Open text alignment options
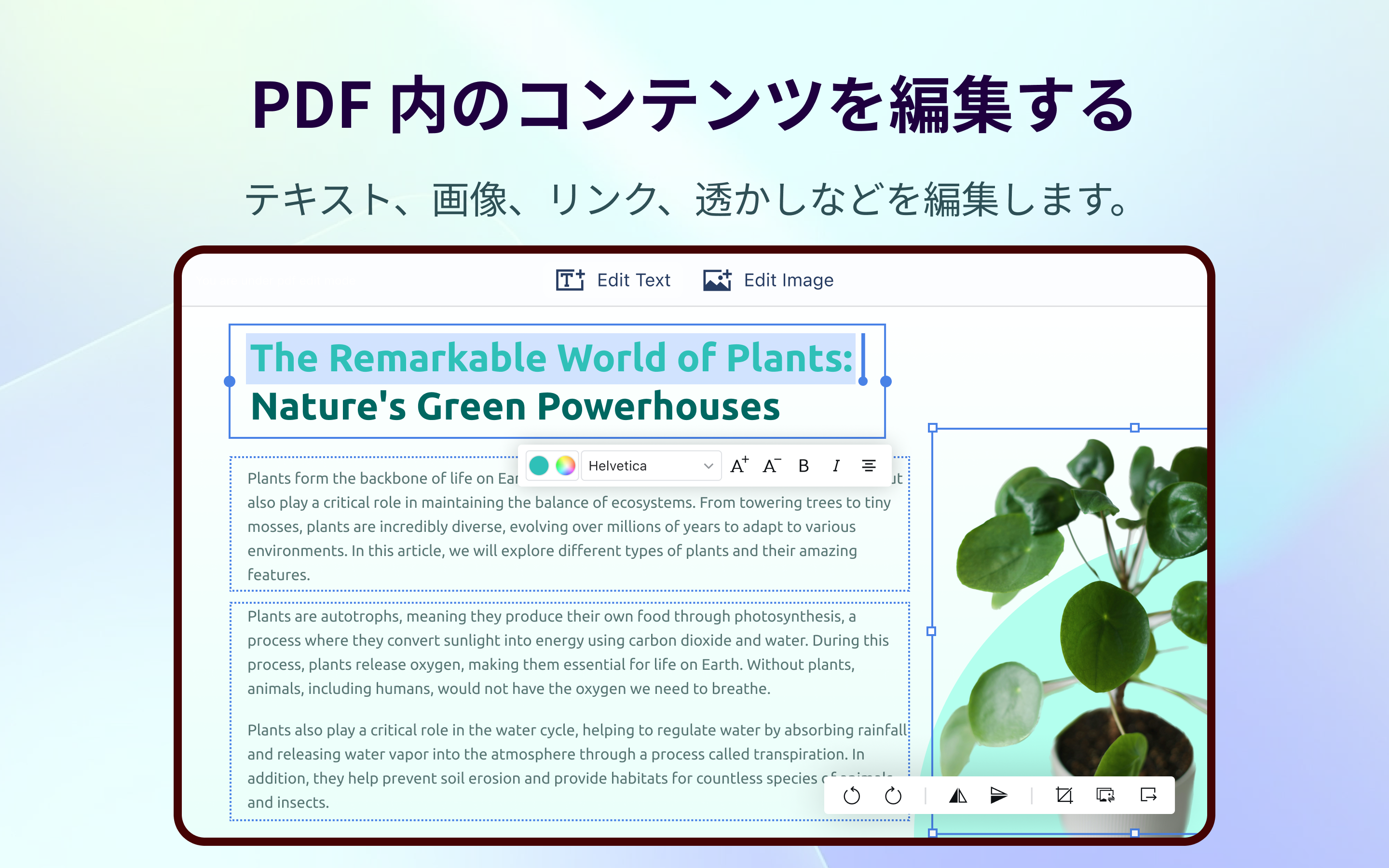Image resolution: width=1389 pixels, height=868 pixels. pyautogui.click(x=869, y=465)
